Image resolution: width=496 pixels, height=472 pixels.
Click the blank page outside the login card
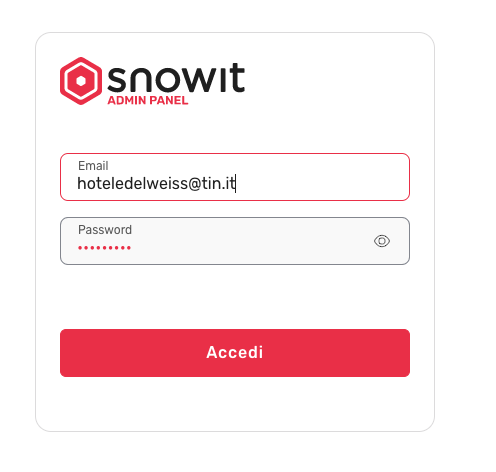tap(467, 233)
